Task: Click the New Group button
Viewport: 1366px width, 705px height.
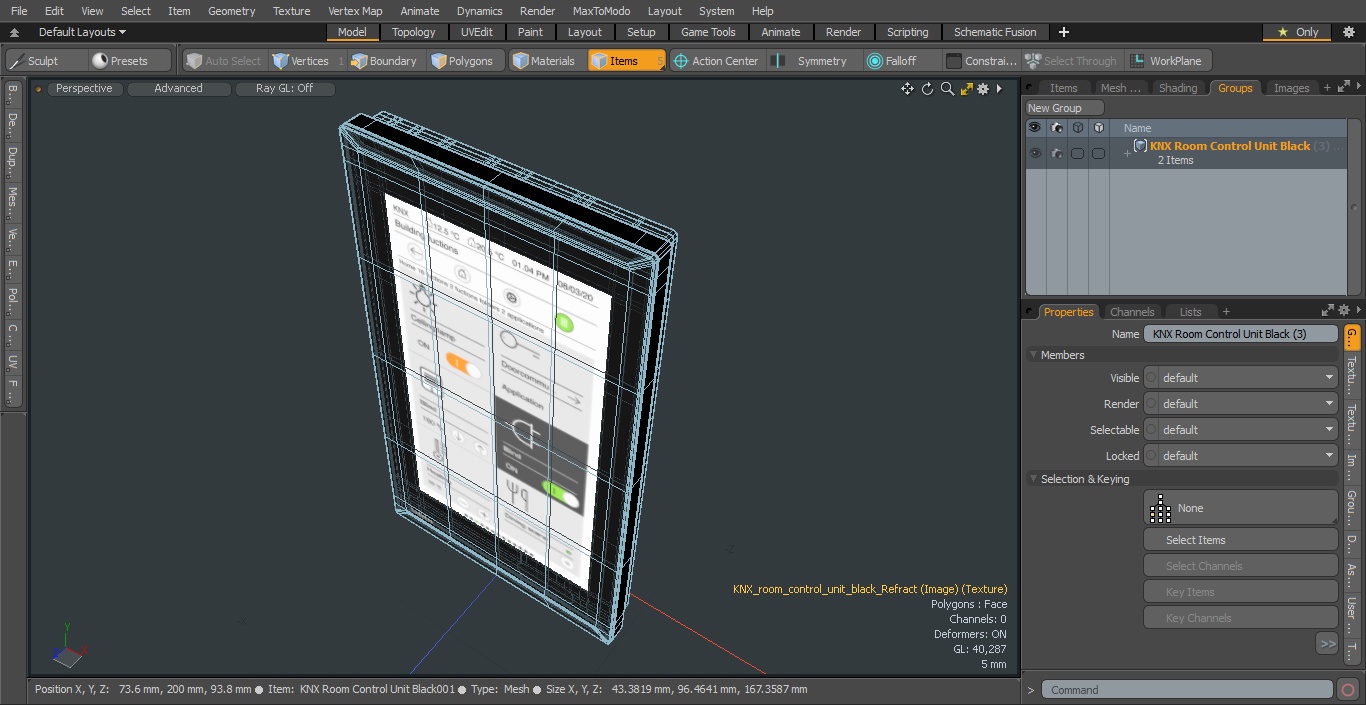Action: [x=1064, y=108]
